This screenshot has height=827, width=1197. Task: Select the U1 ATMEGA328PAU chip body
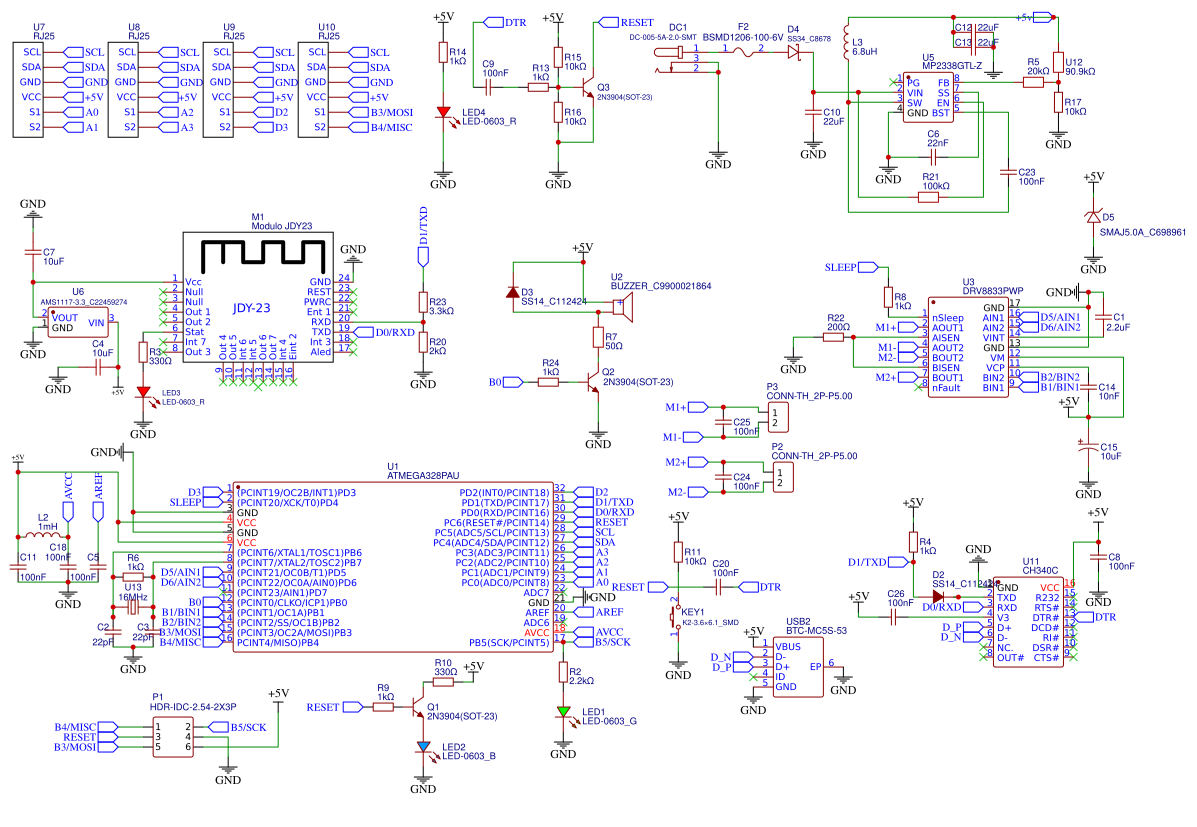point(393,567)
